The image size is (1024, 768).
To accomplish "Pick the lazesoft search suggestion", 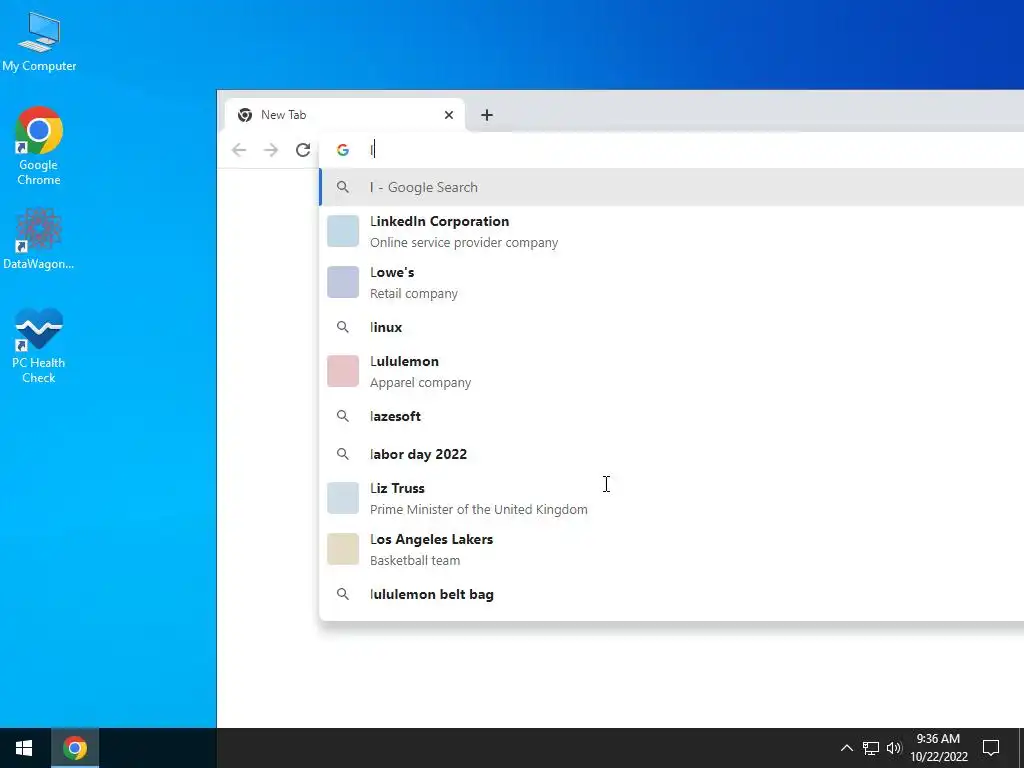I will (x=671, y=416).
